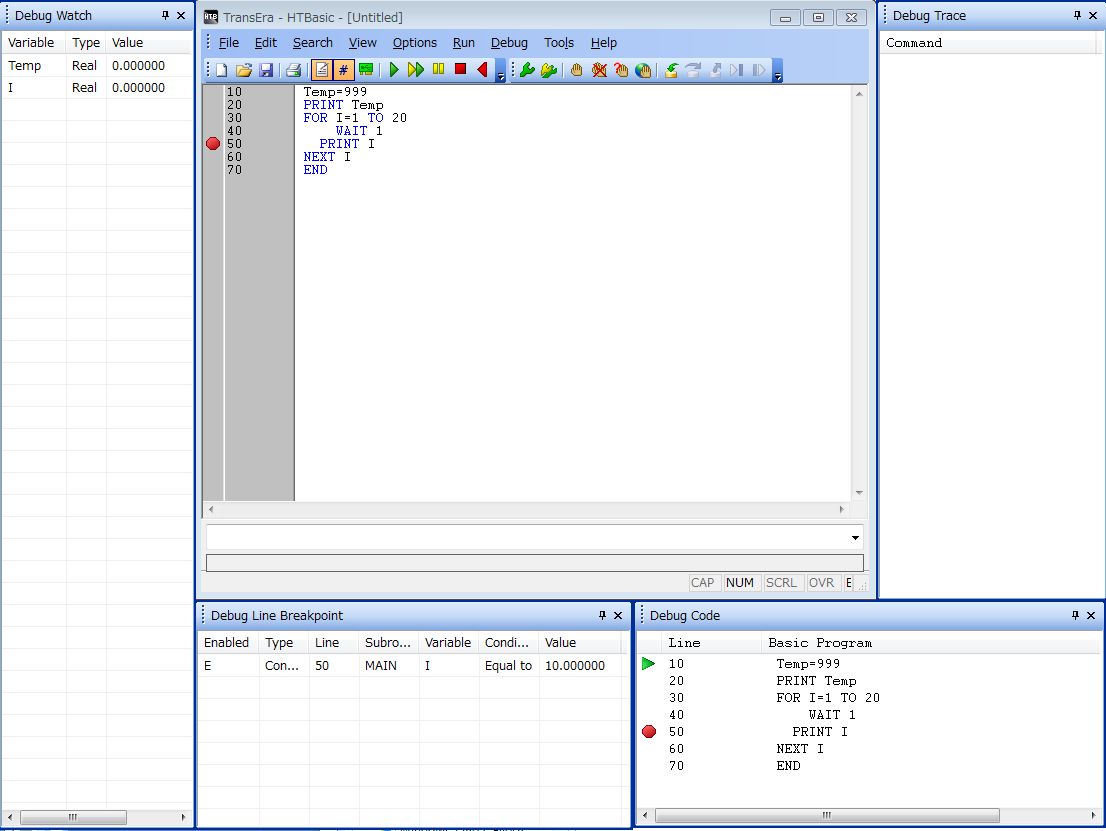1106x831 pixels.
Task: Toggle line numbers with the # icon
Action: point(344,70)
